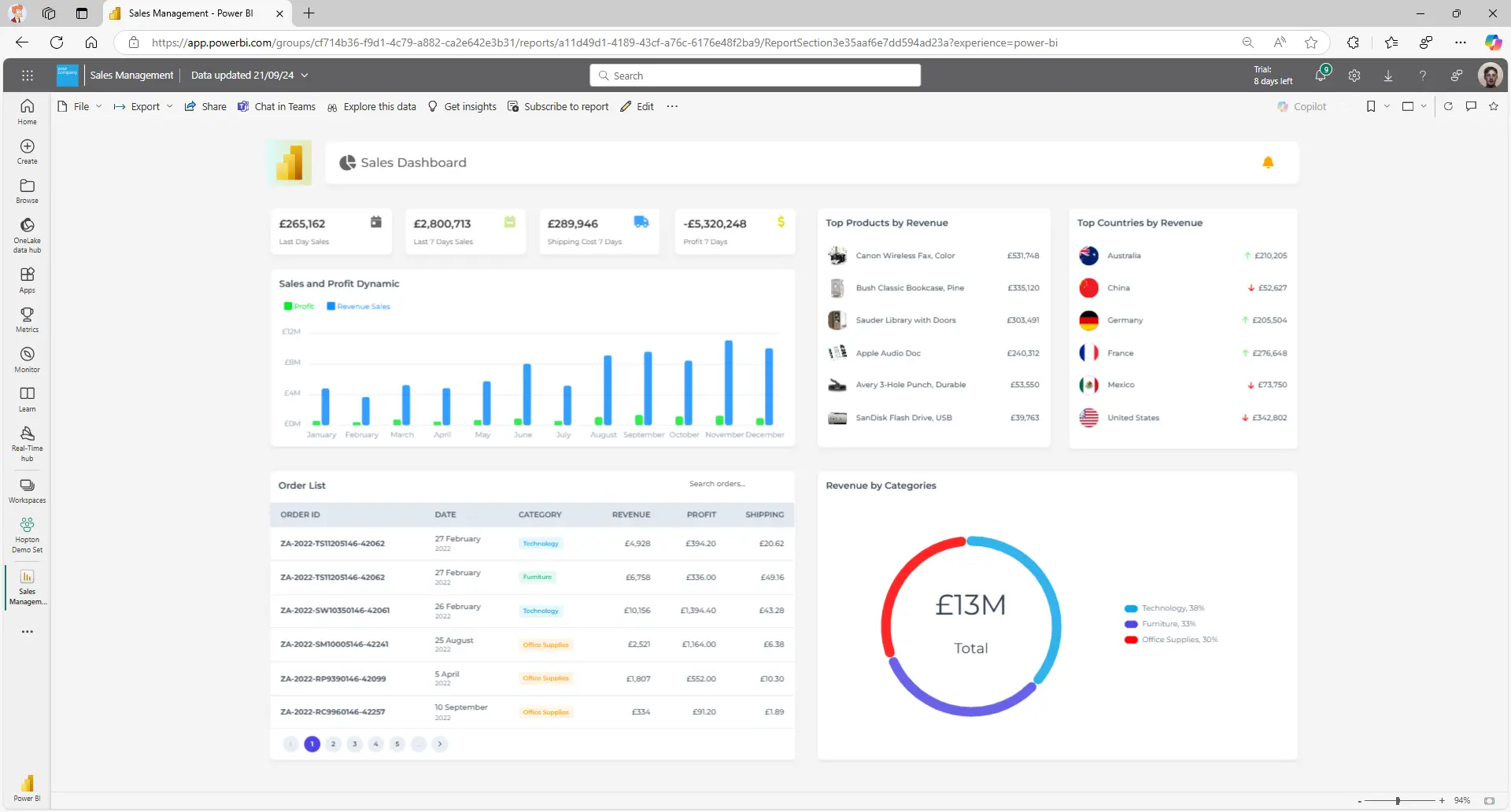The height and width of the screenshot is (812, 1511).
Task: Reload the browser page
Action: pyautogui.click(x=57, y=42)
